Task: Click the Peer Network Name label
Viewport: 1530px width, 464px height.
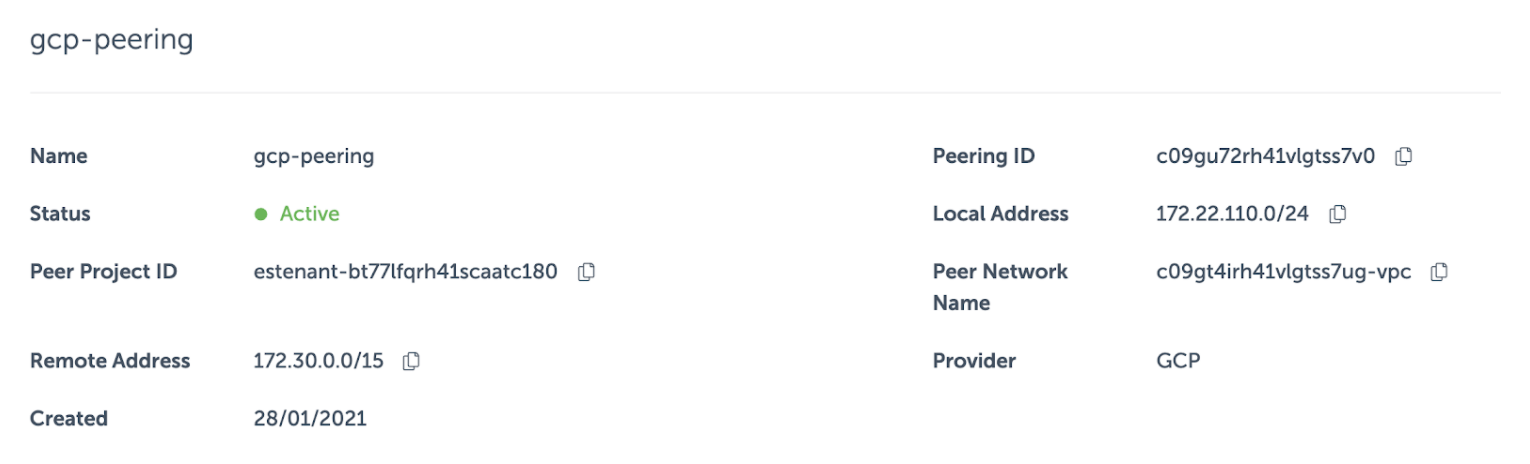Action: [999, 286]
